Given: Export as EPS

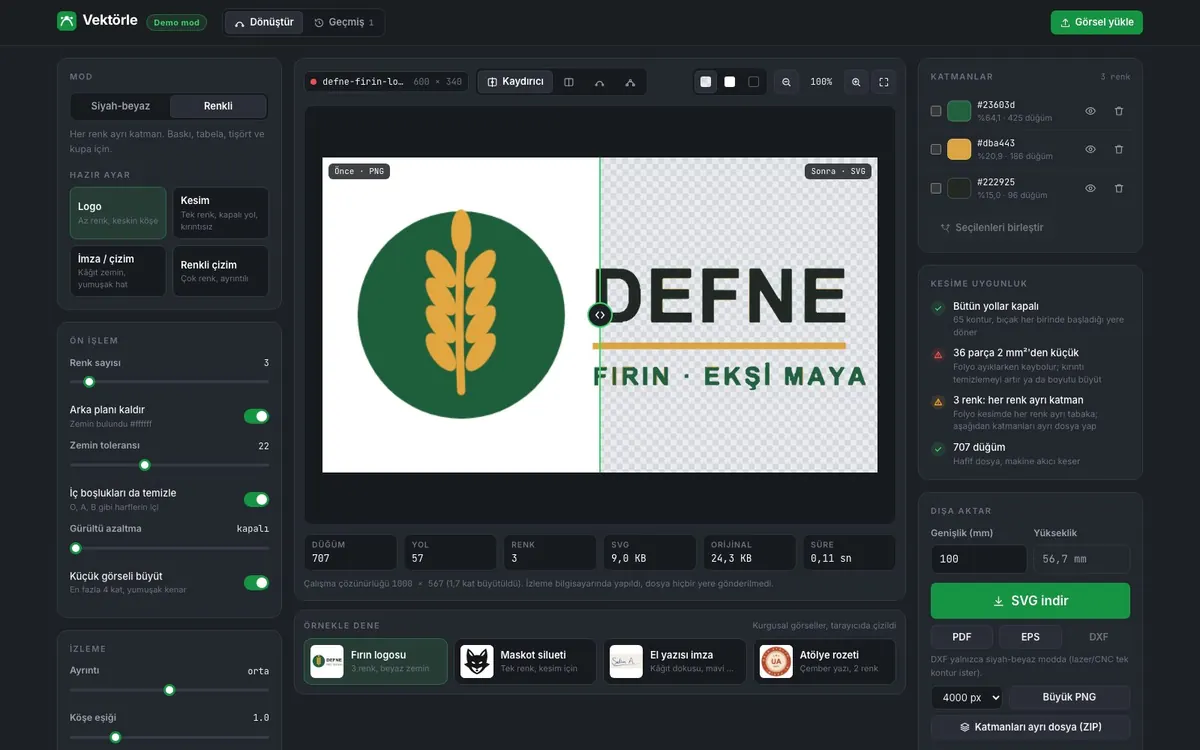Looking at the screenshot, I should tap(1030, 637).
